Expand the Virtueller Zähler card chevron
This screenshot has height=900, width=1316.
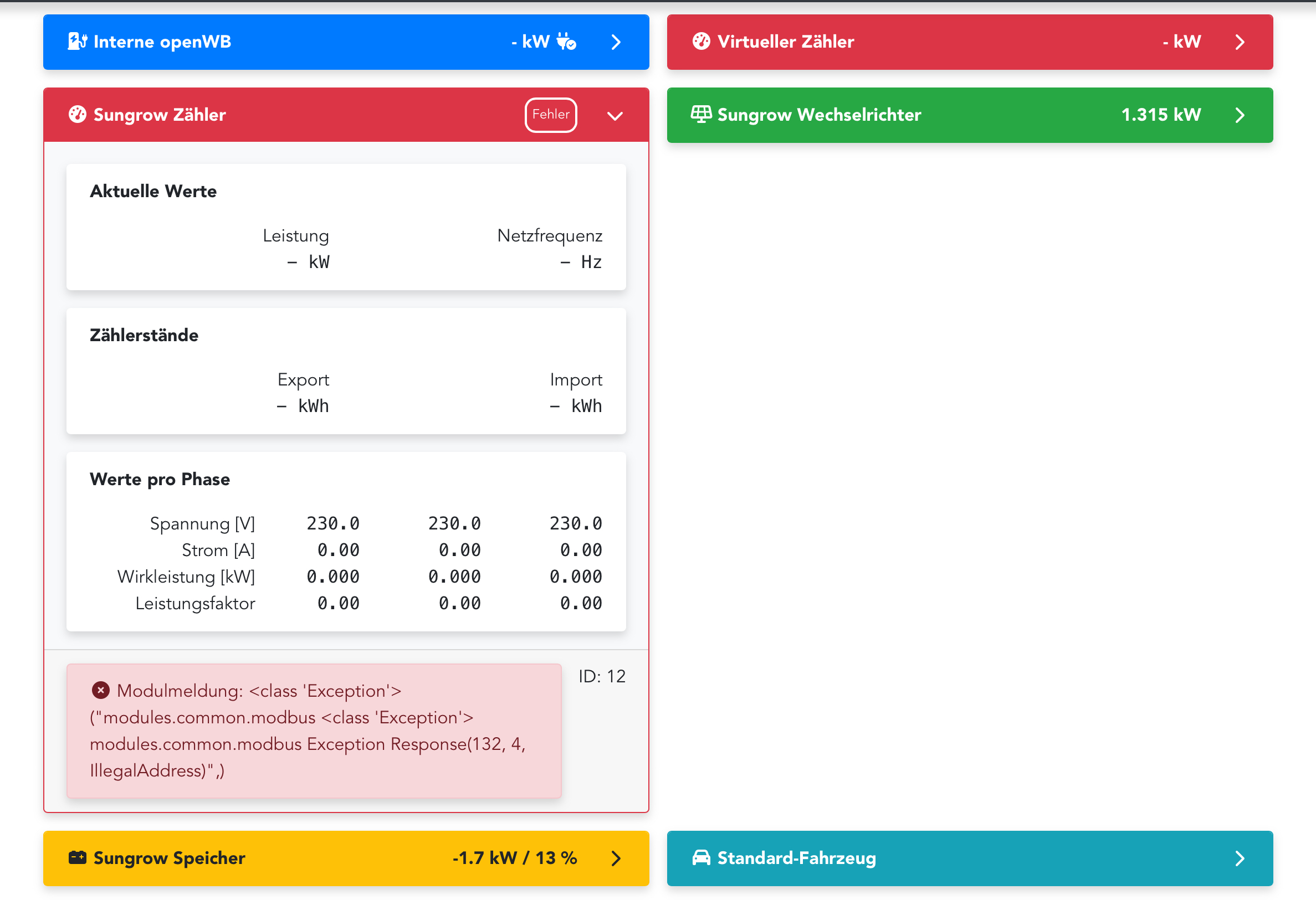(1240, 42)
